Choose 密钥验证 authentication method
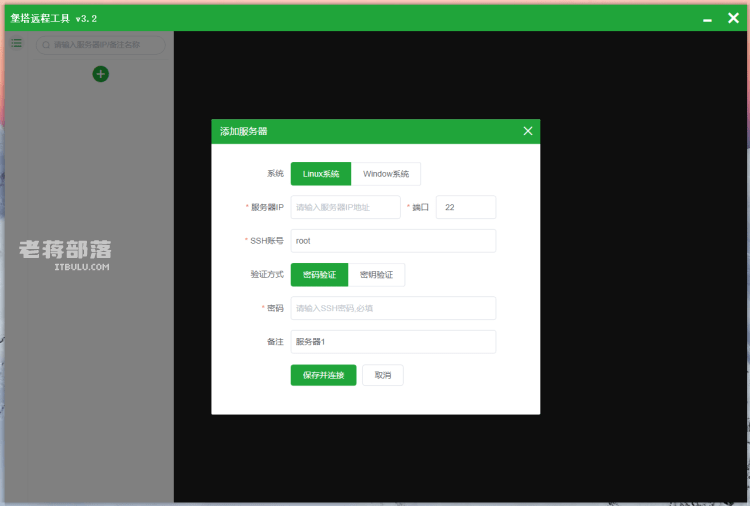The image size is (750, 506). coord(376,275)
